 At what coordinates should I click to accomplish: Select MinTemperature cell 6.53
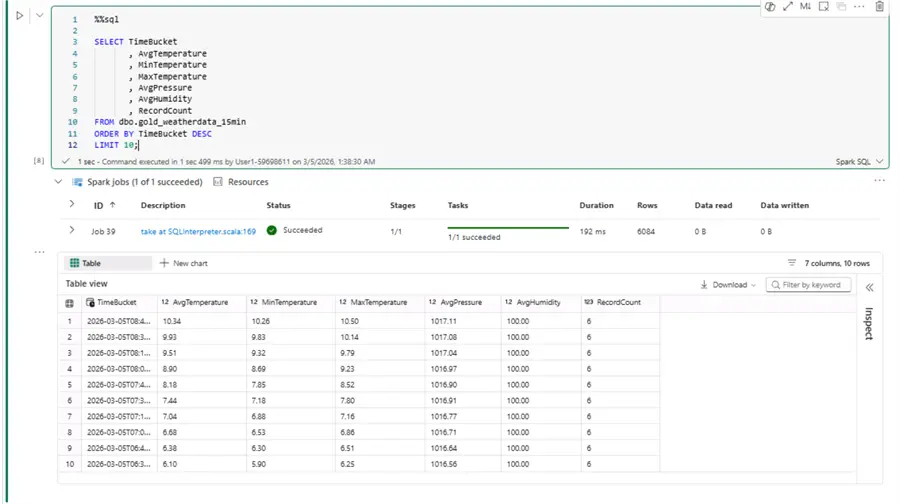point(291,432)
